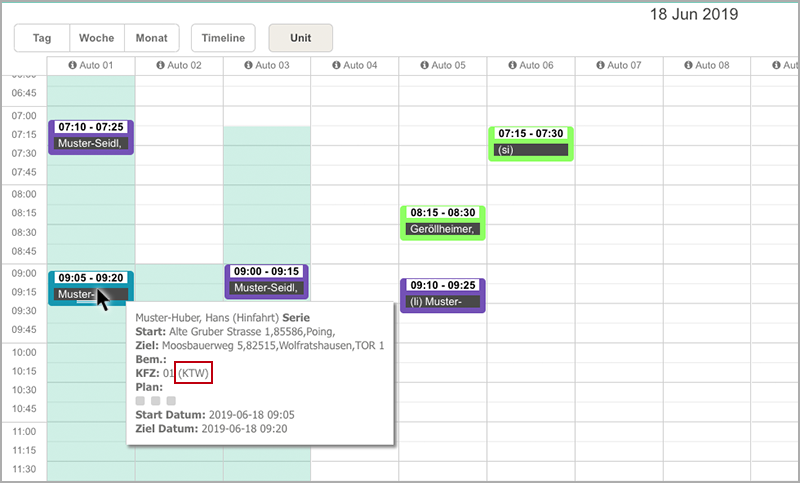Screen dimensions: 800x483
Task: Switch to the Monat view tab
Action: (152, 38)
